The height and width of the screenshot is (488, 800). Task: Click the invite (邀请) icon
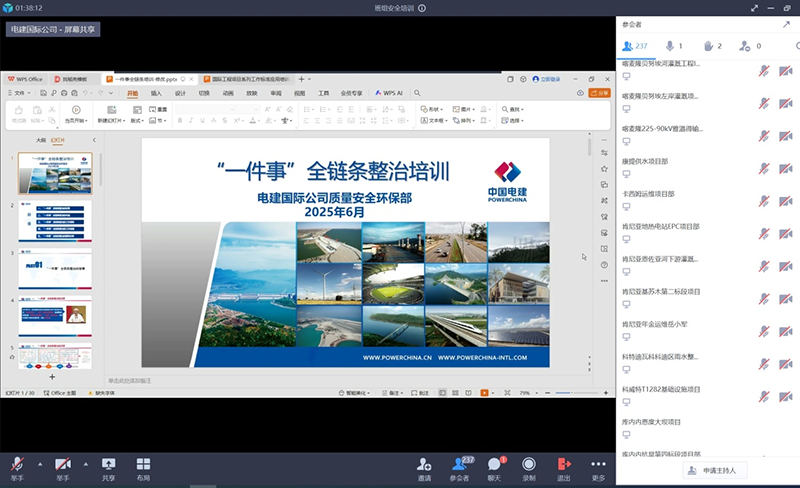click(425, 465)
